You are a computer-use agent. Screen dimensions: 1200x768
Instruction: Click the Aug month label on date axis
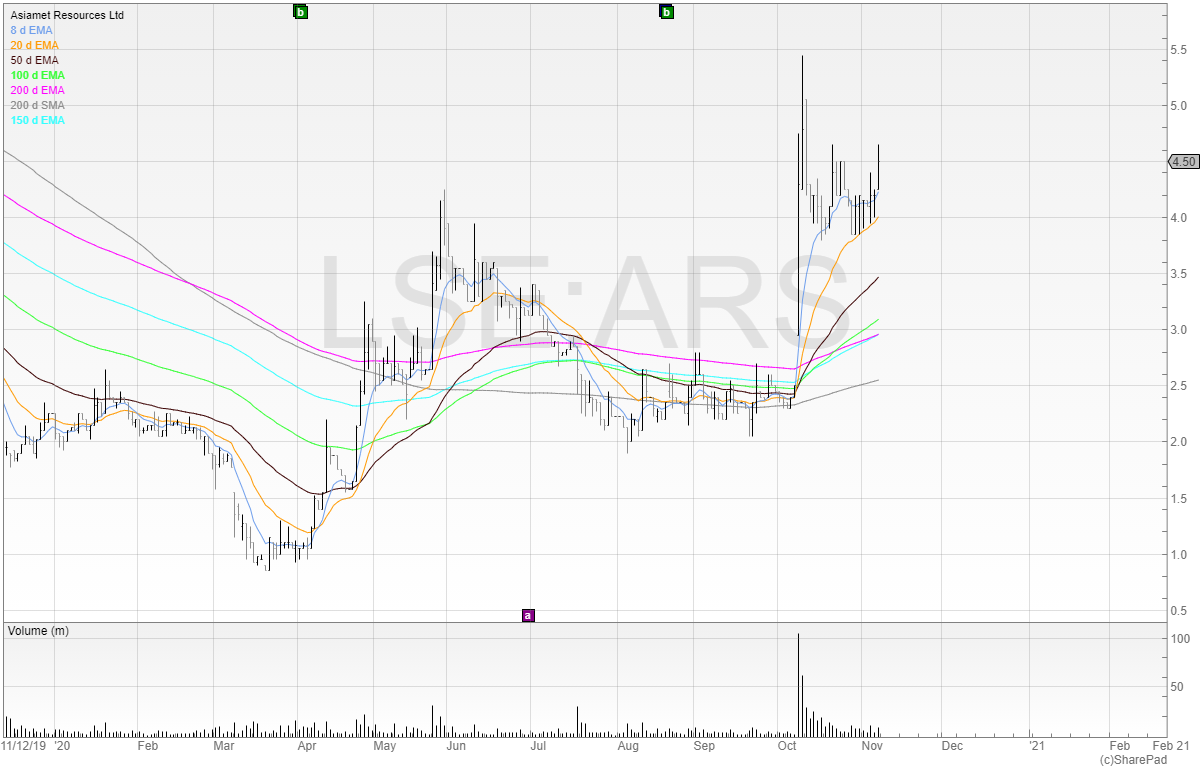coord(628,746)
